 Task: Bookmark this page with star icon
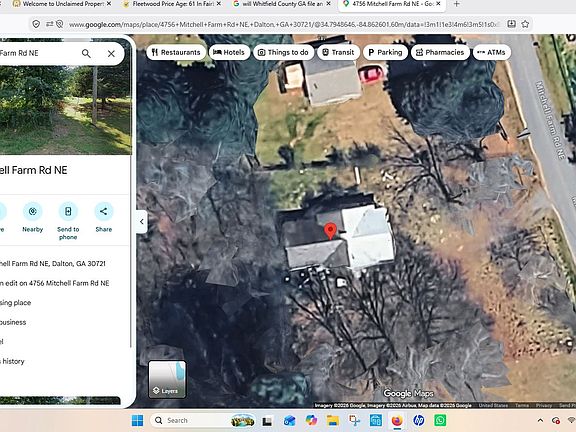point(525,24)
